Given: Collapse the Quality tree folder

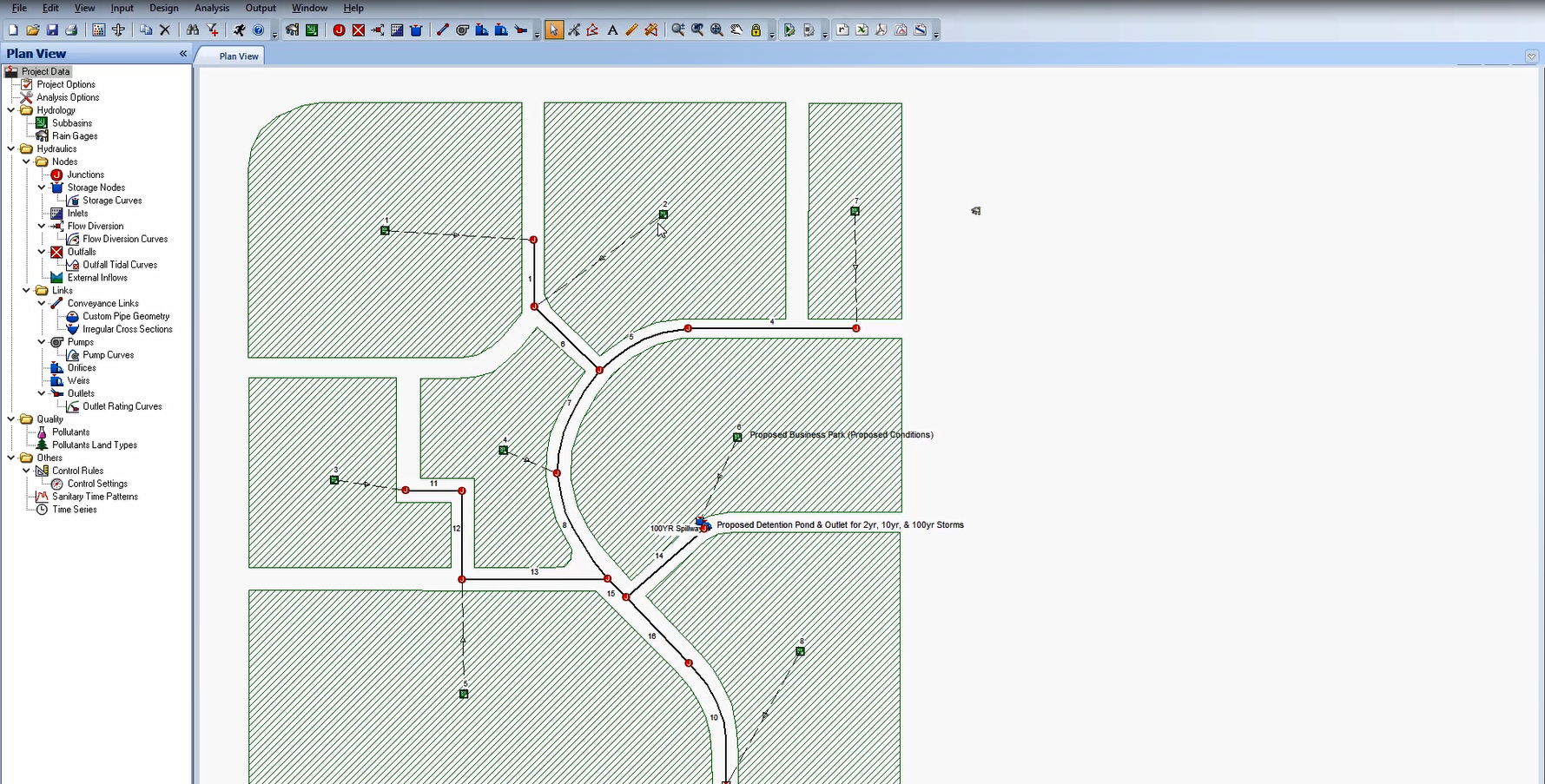Looking at the screenshot, I should (11, 419).
